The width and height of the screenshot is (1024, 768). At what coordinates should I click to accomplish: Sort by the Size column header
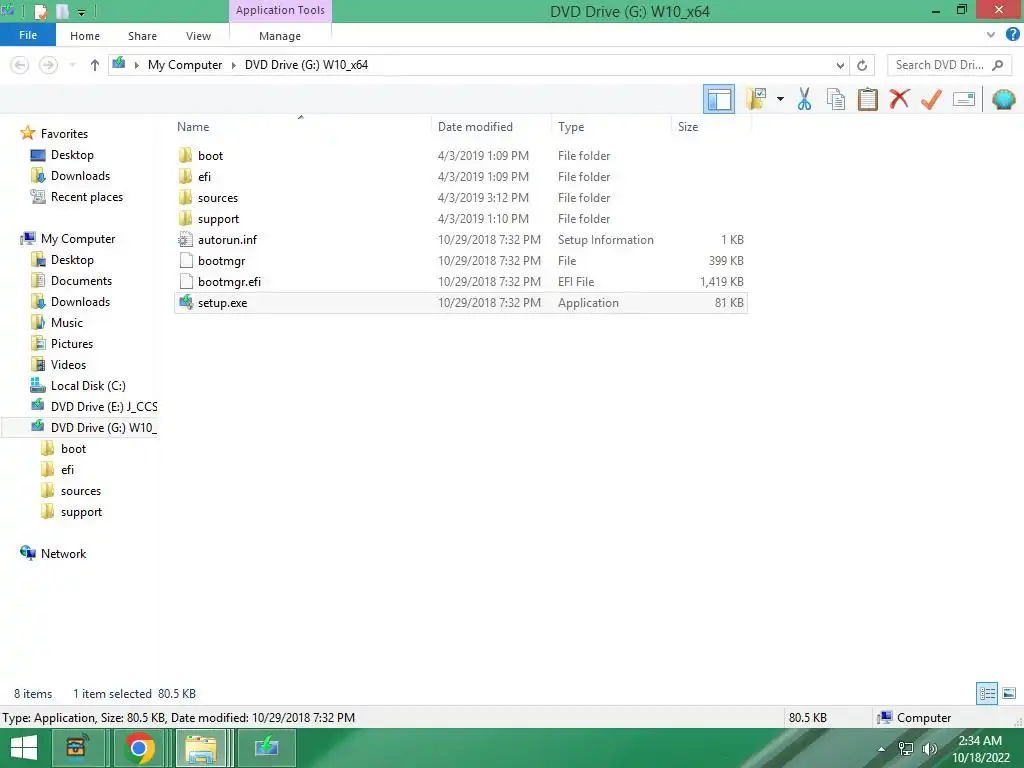click(688, 127)
